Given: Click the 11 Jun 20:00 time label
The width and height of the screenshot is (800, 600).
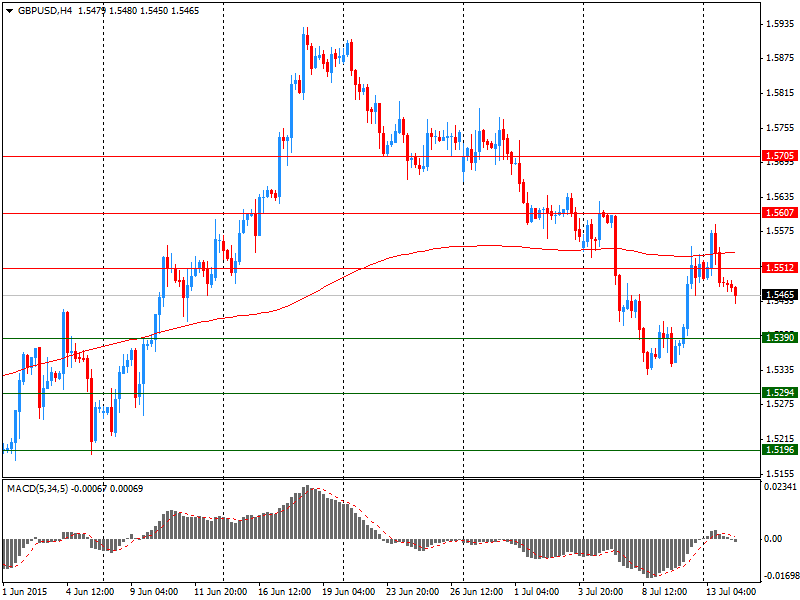Looking at the screenshot, I should (x=221, y=592).
